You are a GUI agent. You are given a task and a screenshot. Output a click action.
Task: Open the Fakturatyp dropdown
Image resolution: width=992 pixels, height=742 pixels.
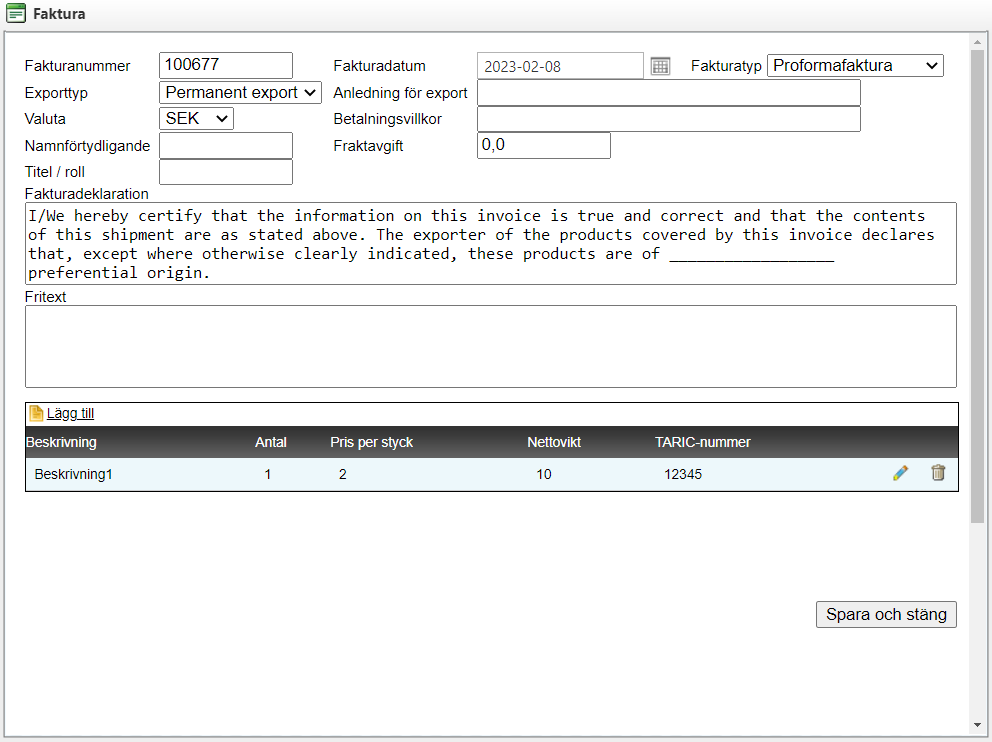click(855, 66)
